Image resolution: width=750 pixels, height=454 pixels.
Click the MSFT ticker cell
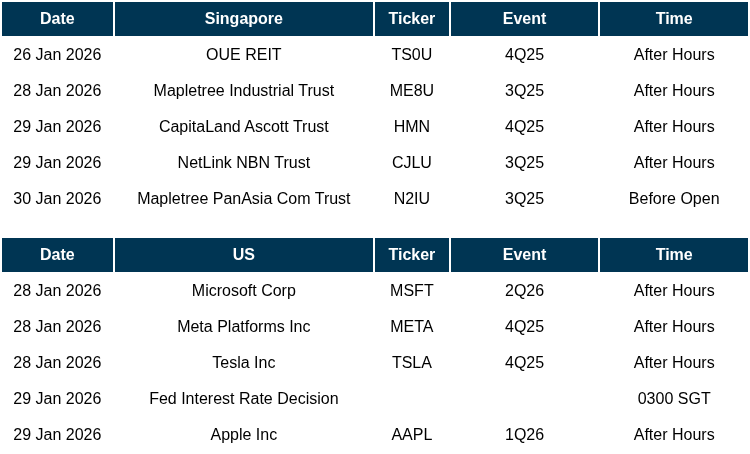[x=411, y=291]
